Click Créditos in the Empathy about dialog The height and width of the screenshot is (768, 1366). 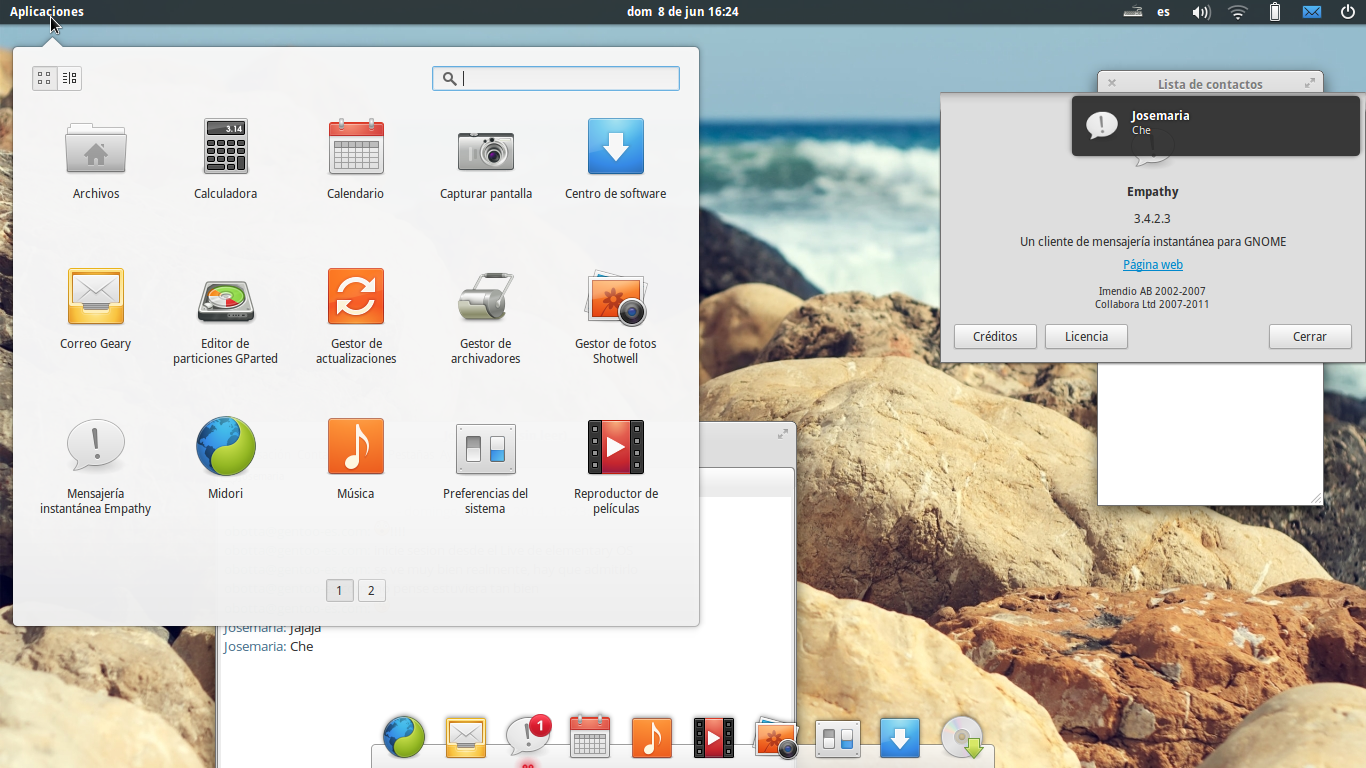[x=995, y=337]
